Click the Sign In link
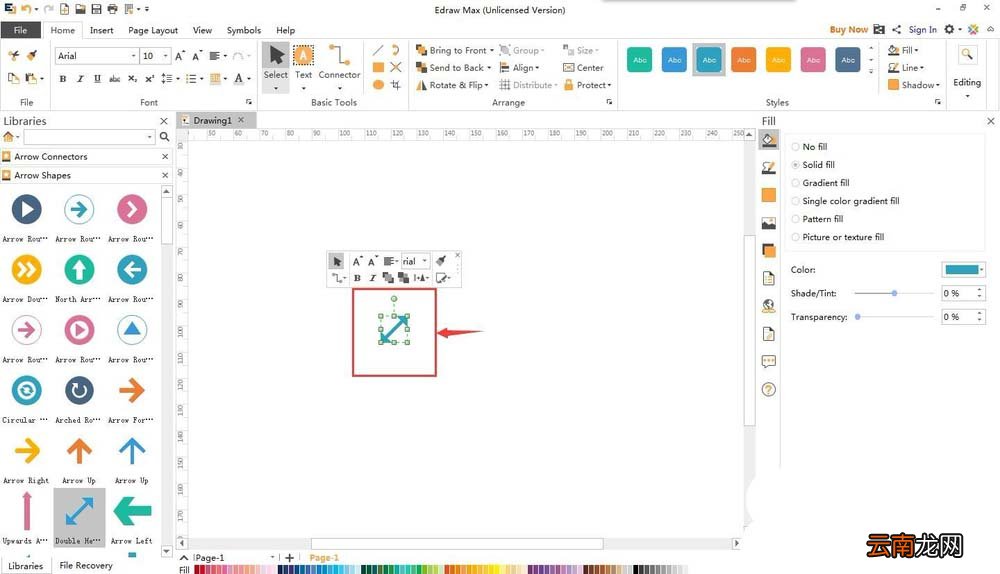Screen dimensions: 1000x574 pyautogui.click(x=922, y=29)
